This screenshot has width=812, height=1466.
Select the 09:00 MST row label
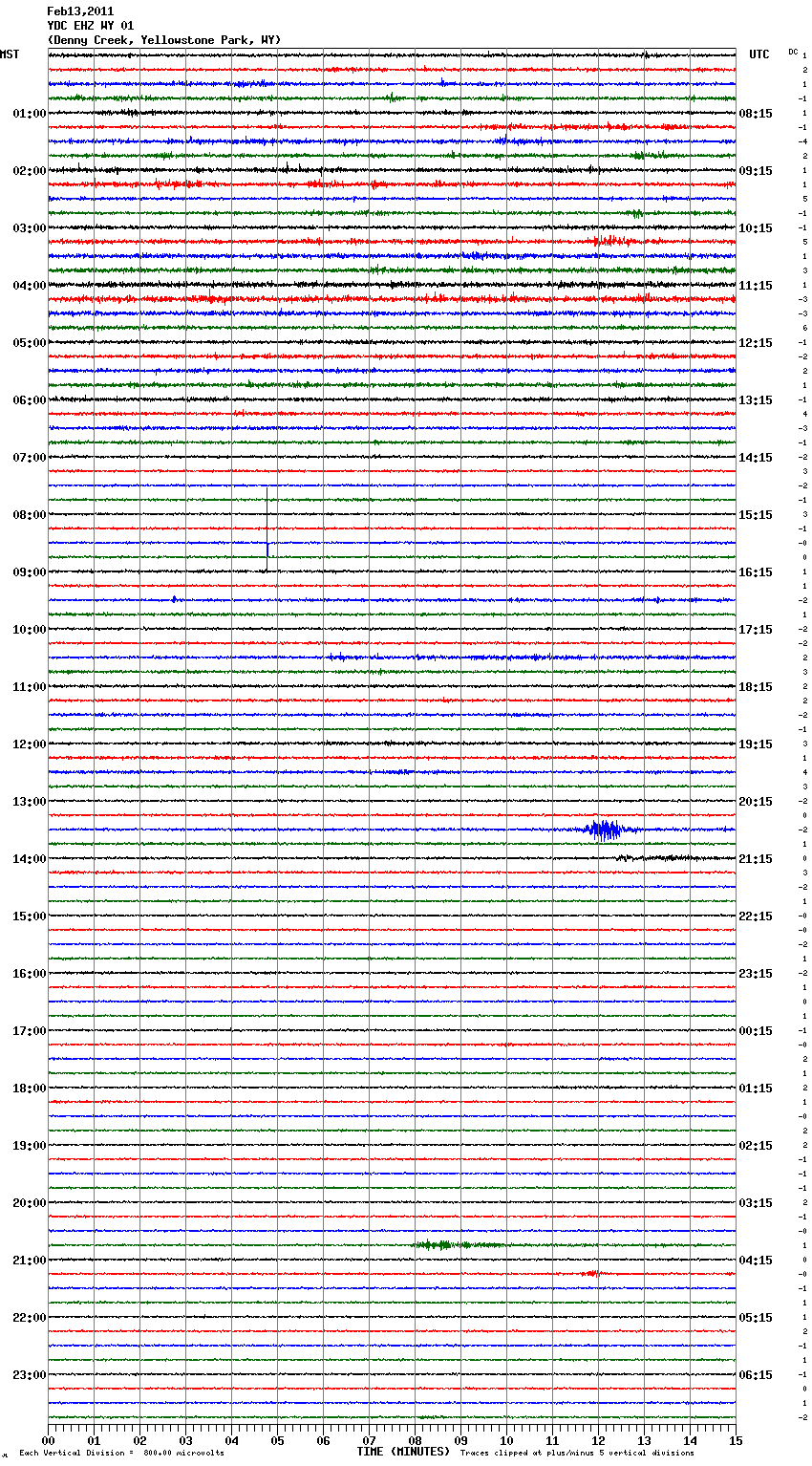[x=30, y=572]
